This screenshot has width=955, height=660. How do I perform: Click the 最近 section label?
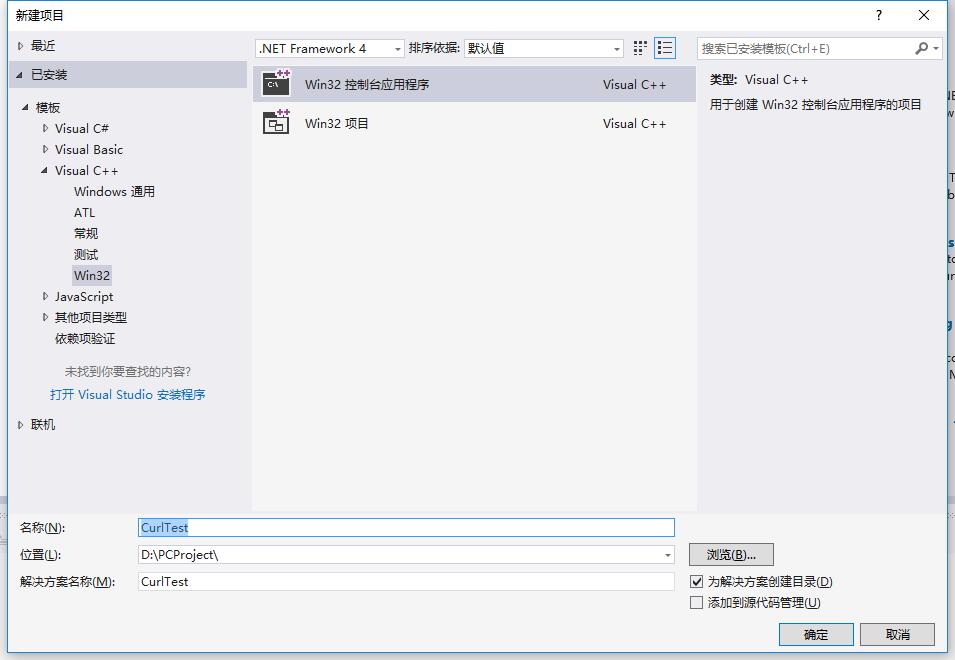[x=43, y=46]
